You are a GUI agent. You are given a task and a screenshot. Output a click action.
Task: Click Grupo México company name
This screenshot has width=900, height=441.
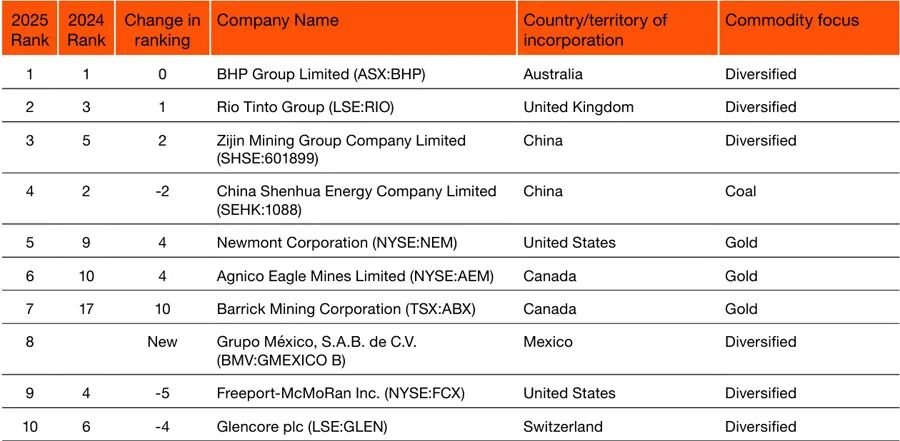coord(316,351)
